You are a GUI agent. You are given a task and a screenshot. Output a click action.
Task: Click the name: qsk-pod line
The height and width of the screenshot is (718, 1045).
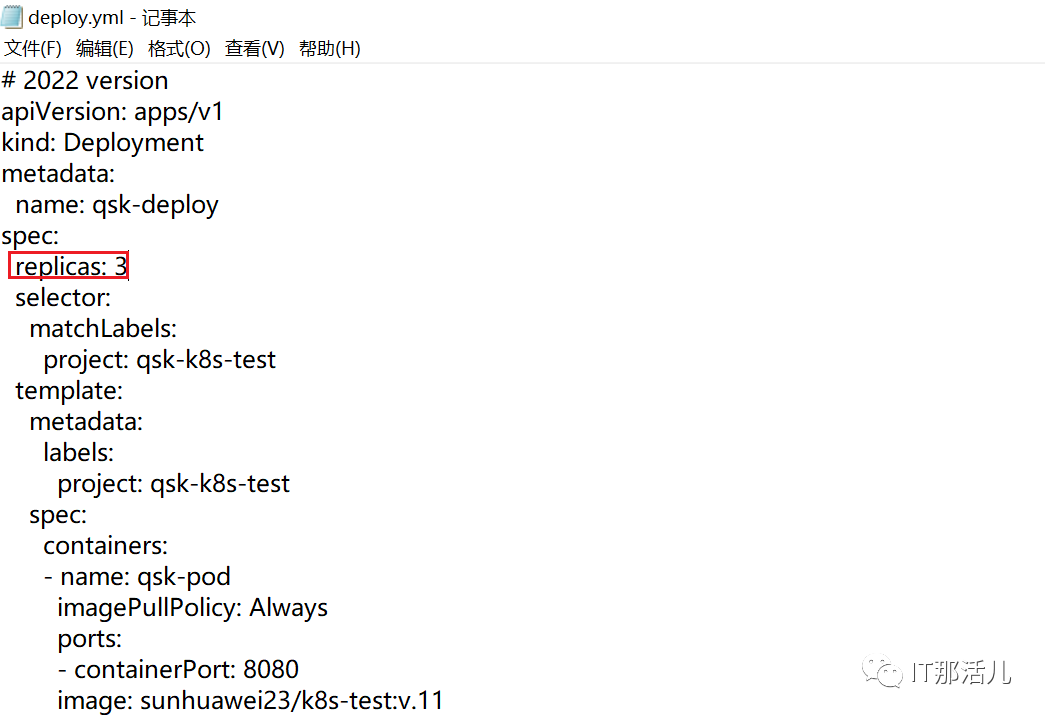[x=137, y=577]
